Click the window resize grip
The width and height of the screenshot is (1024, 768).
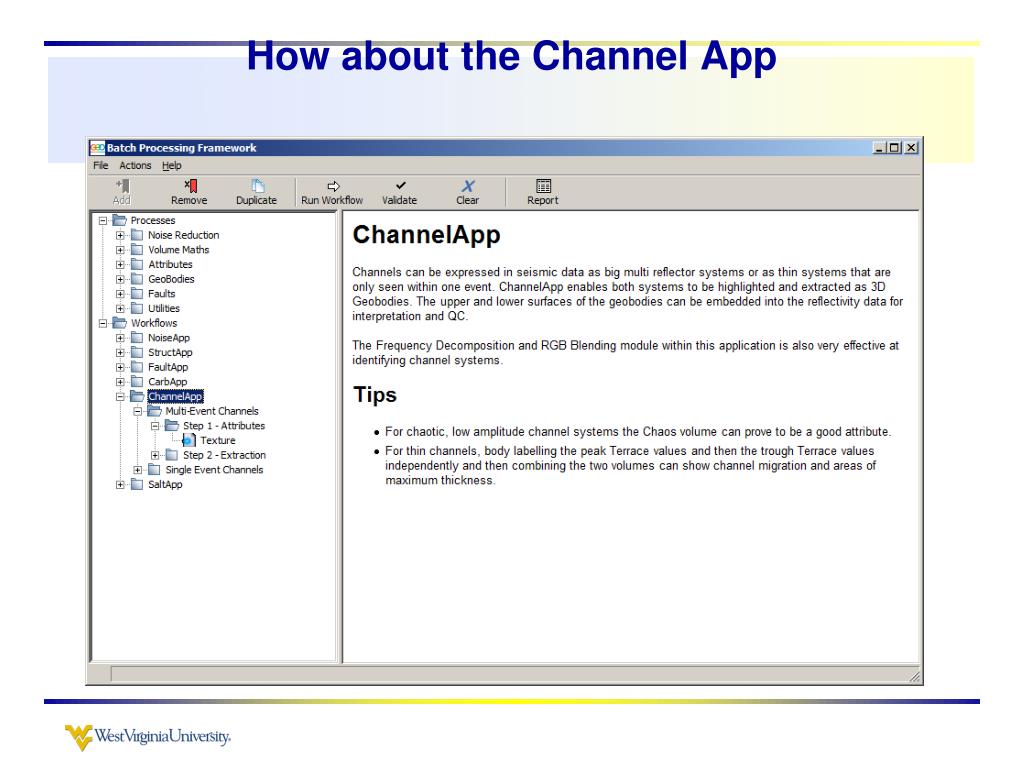click(915, 677)
